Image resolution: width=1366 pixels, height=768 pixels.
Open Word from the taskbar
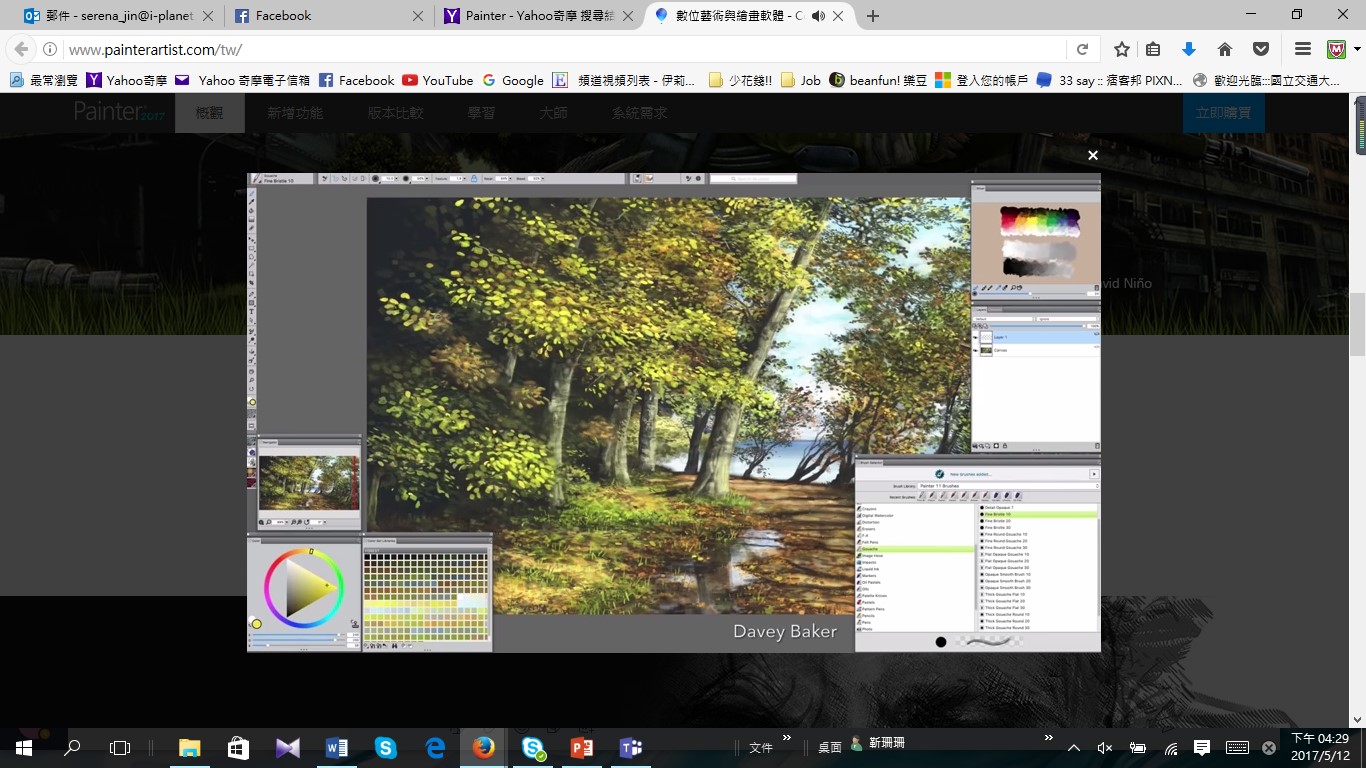click(336, 747)
